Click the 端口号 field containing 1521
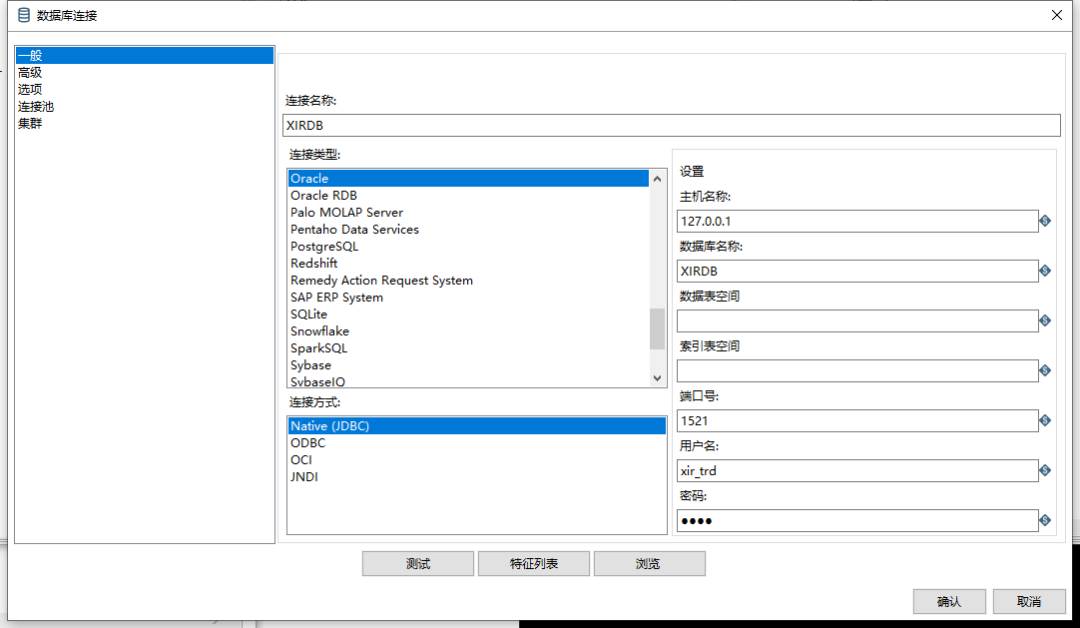This screenshot has height=628, width=1080. [858, 421]
